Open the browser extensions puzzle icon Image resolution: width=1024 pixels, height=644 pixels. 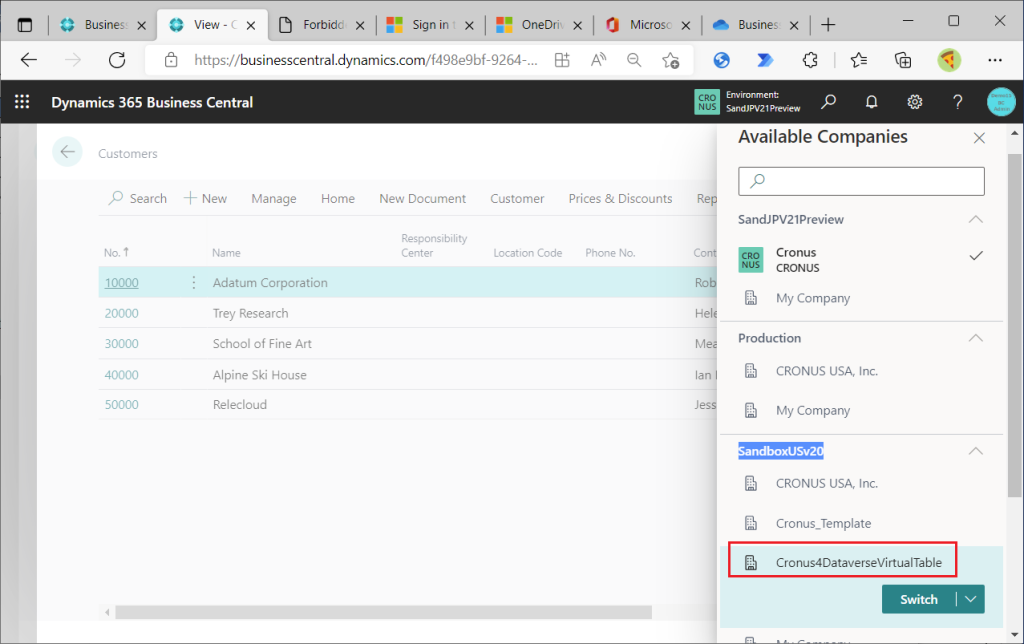coord(810,60)
